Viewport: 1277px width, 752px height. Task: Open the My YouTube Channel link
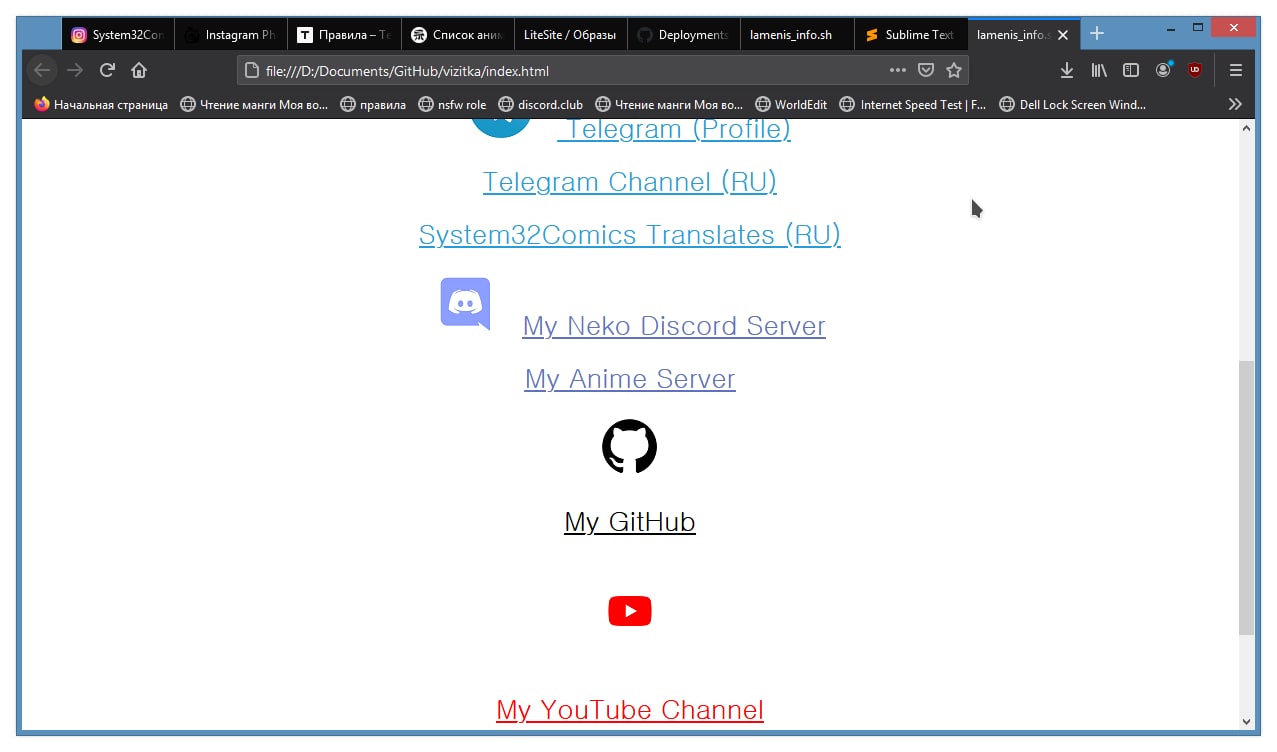tap(630, 710)
